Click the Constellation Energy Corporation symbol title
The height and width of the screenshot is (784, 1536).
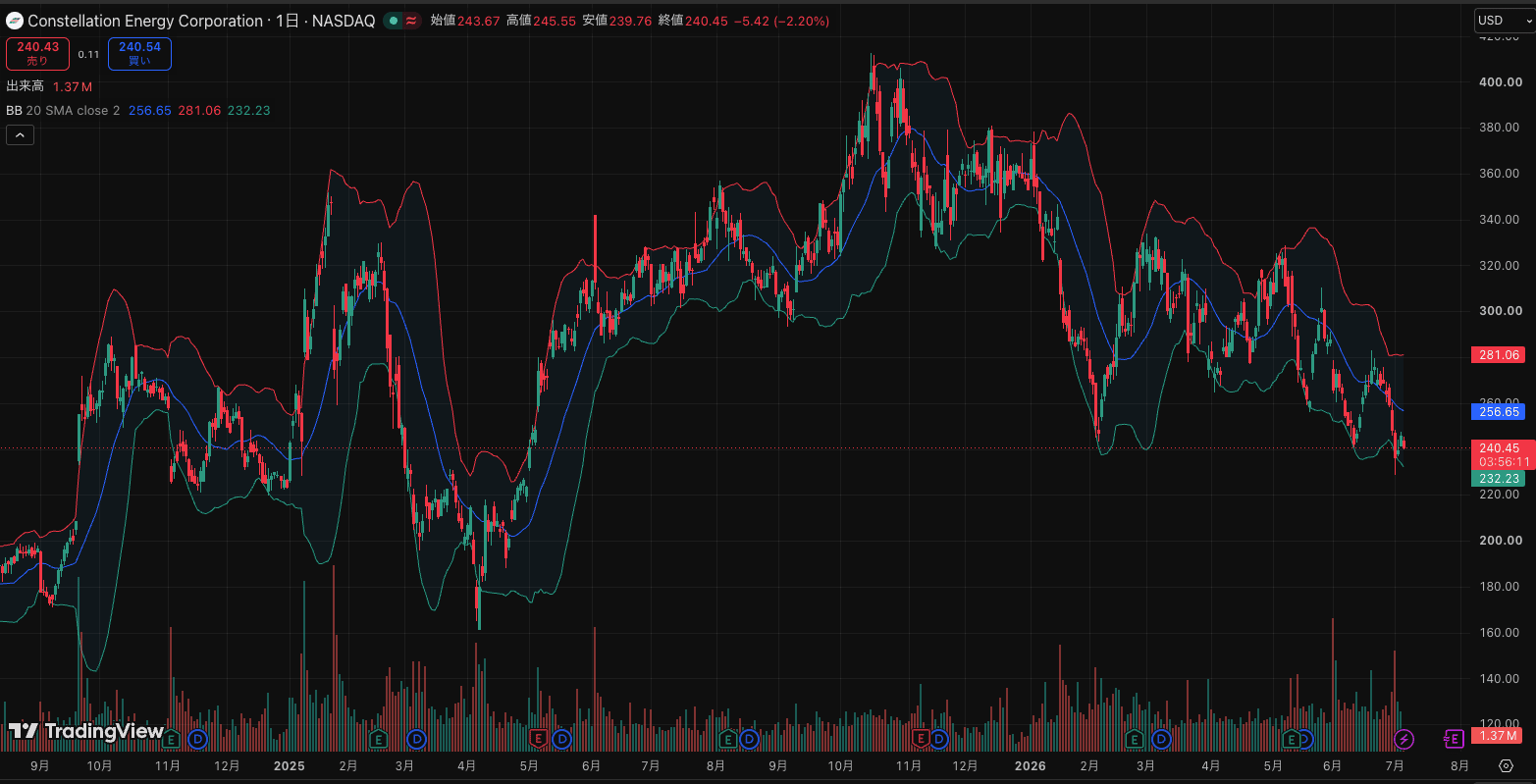145,21
